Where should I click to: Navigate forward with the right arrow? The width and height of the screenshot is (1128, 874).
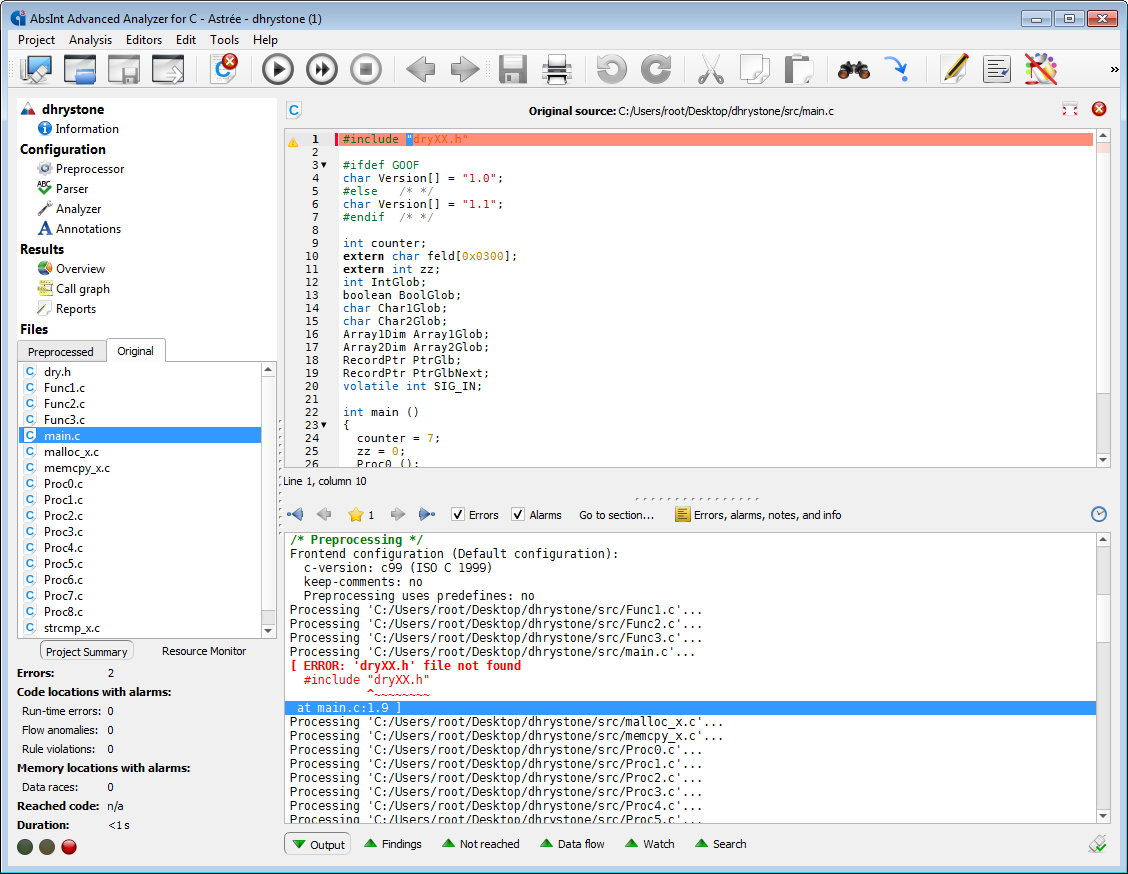[465, 70]
